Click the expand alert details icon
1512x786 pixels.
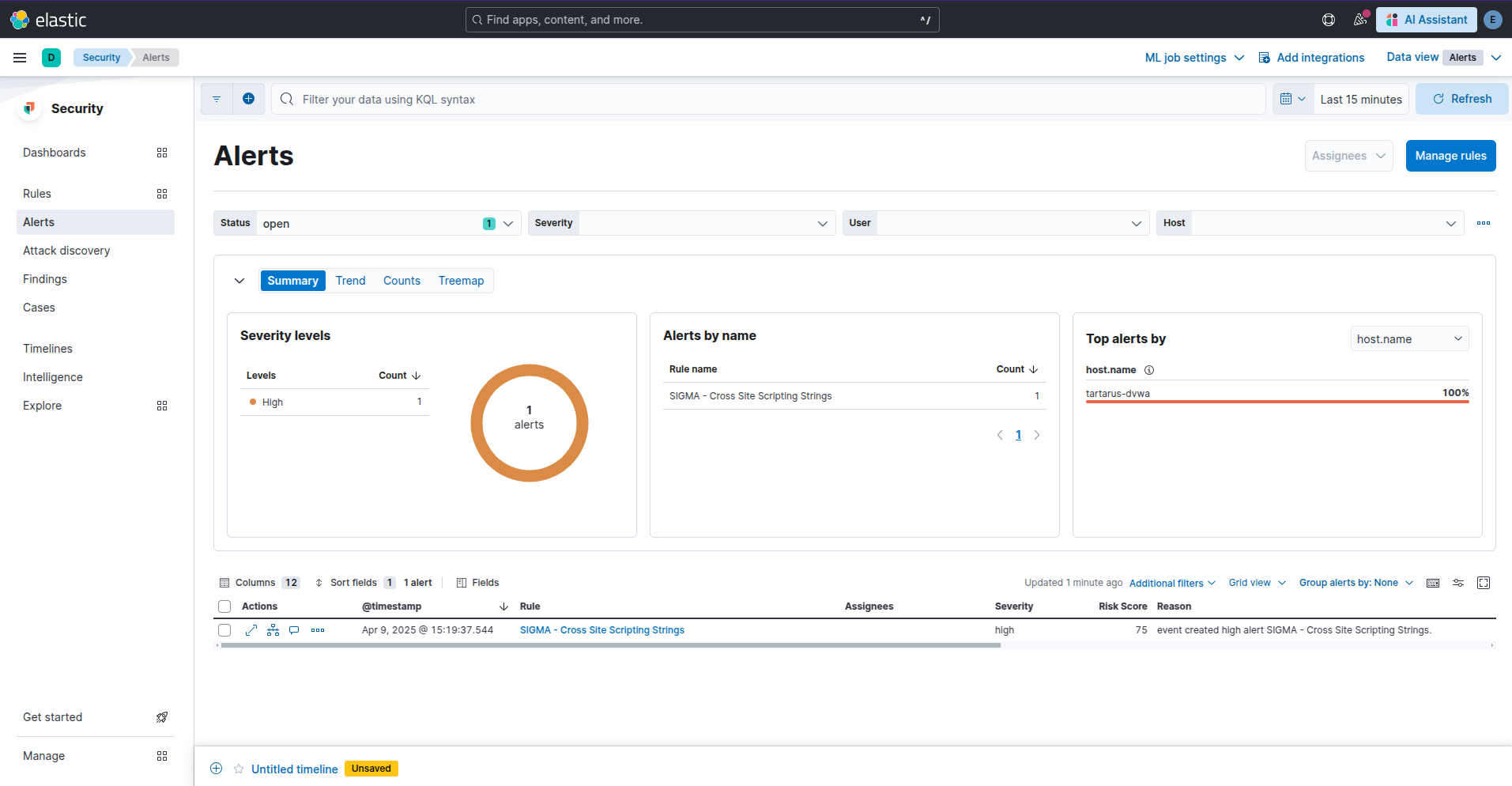tap(251, 630)
